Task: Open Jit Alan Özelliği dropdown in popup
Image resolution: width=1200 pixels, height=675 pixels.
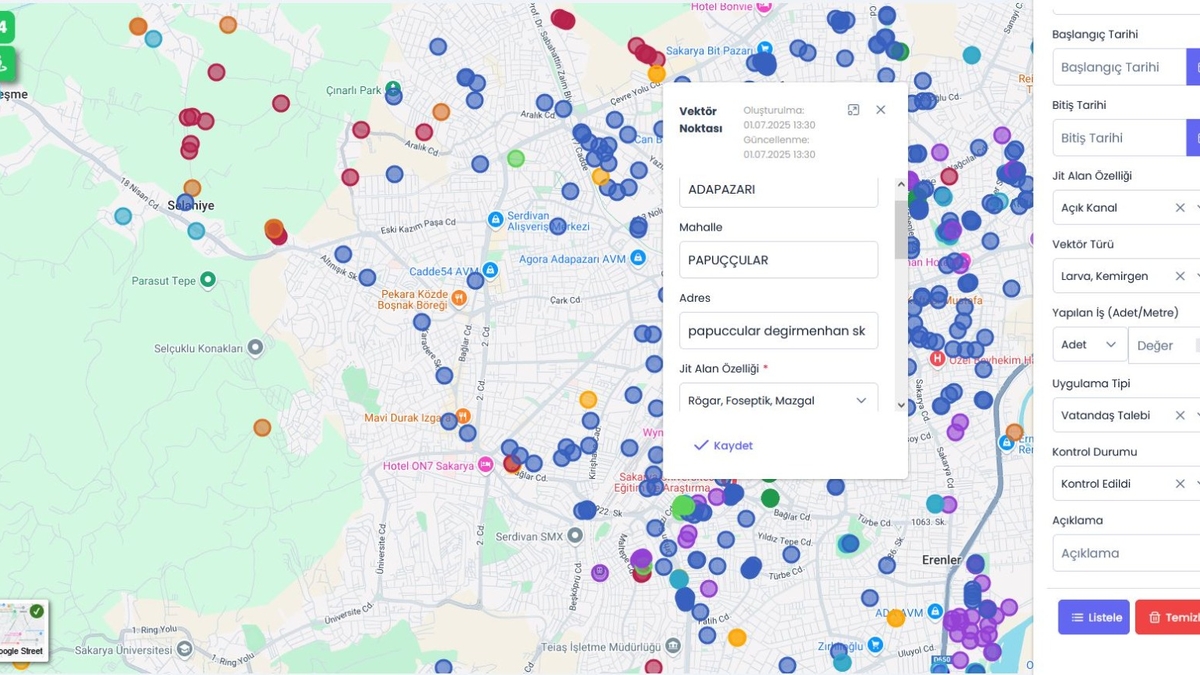Action: 778,401
